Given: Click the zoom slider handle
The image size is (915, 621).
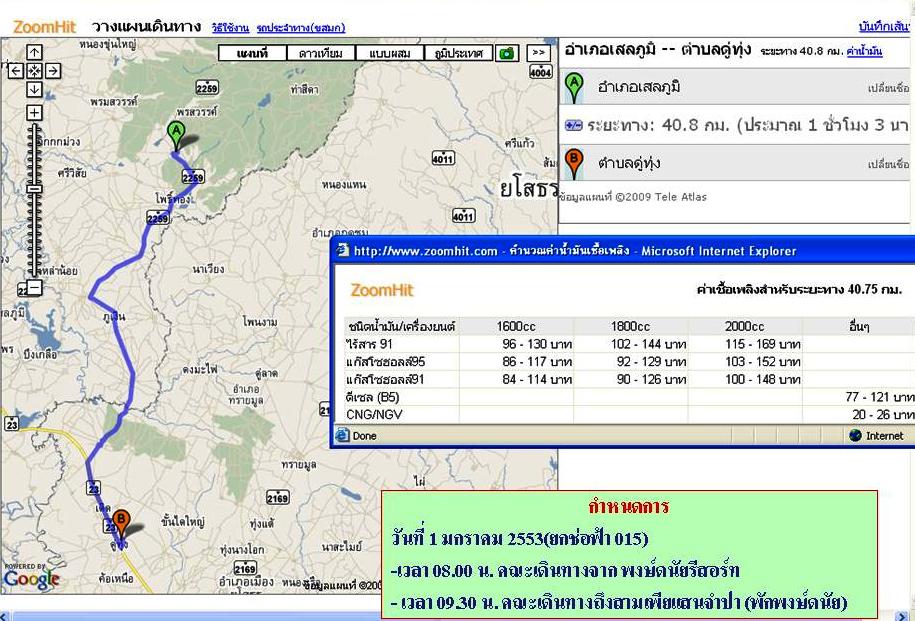Looking at the screenshot, I should point(34,188).
